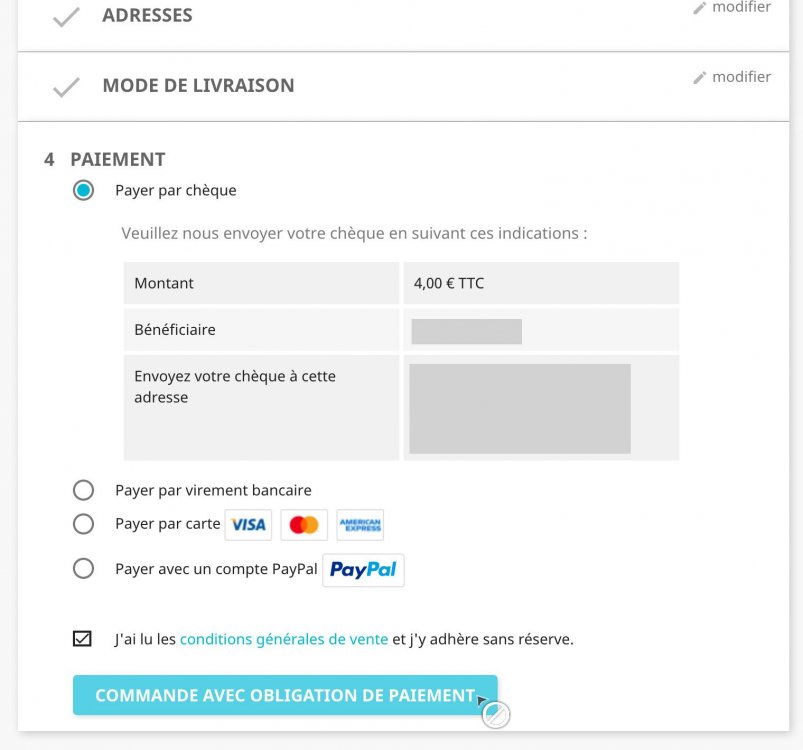The width and height of the screenshot is (803, 750).
Task: Select Payer par virement bancaire
Action: [x=84, y=490]
